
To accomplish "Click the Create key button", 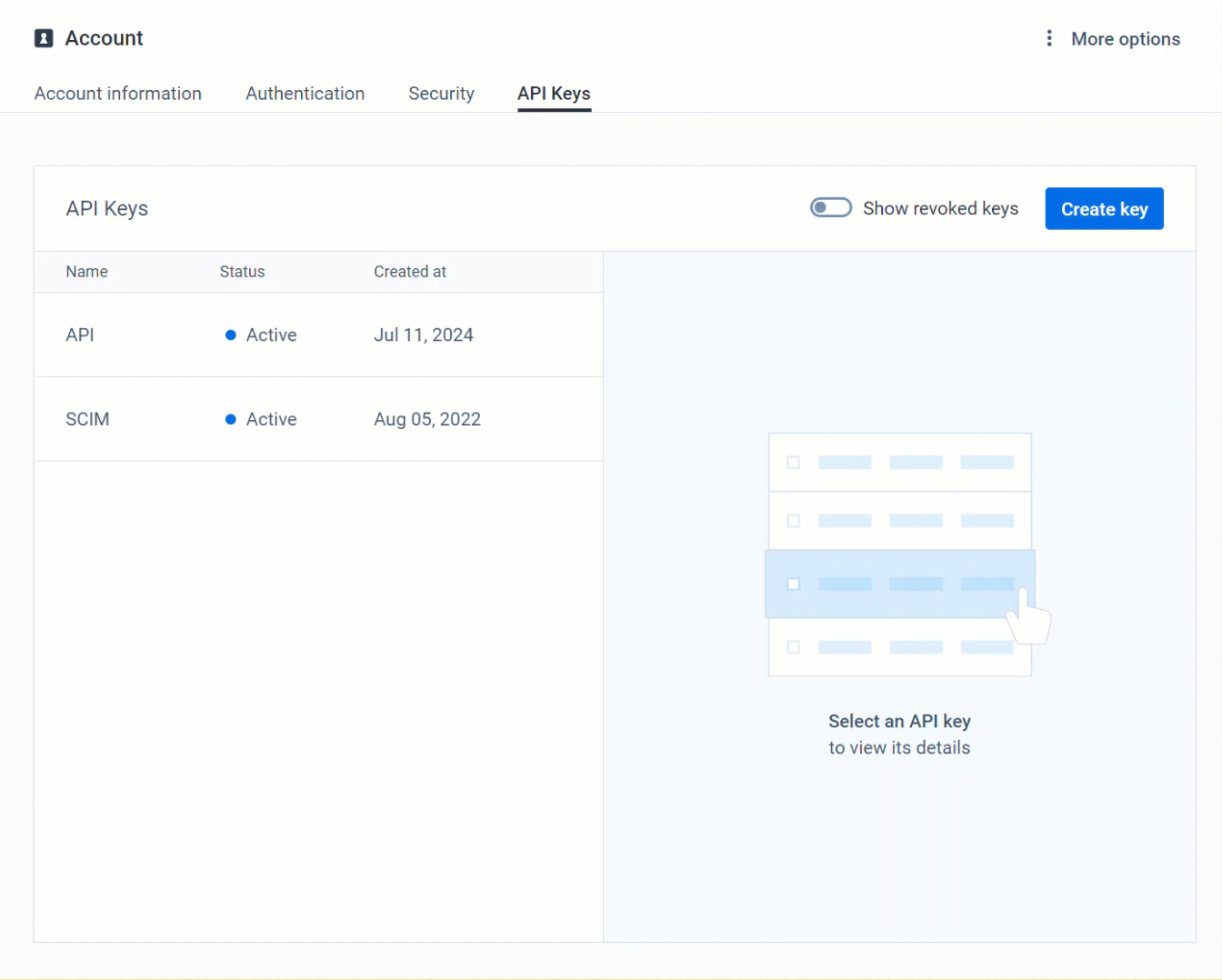I will pyautogui.click(x=1104, y=208).
